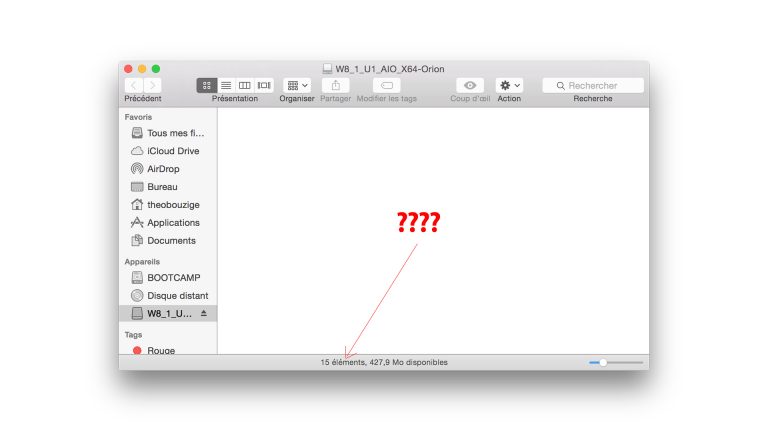Viewport: 768px width, 432px height.
Task: Switch to list view
Action: pos(226,85)
